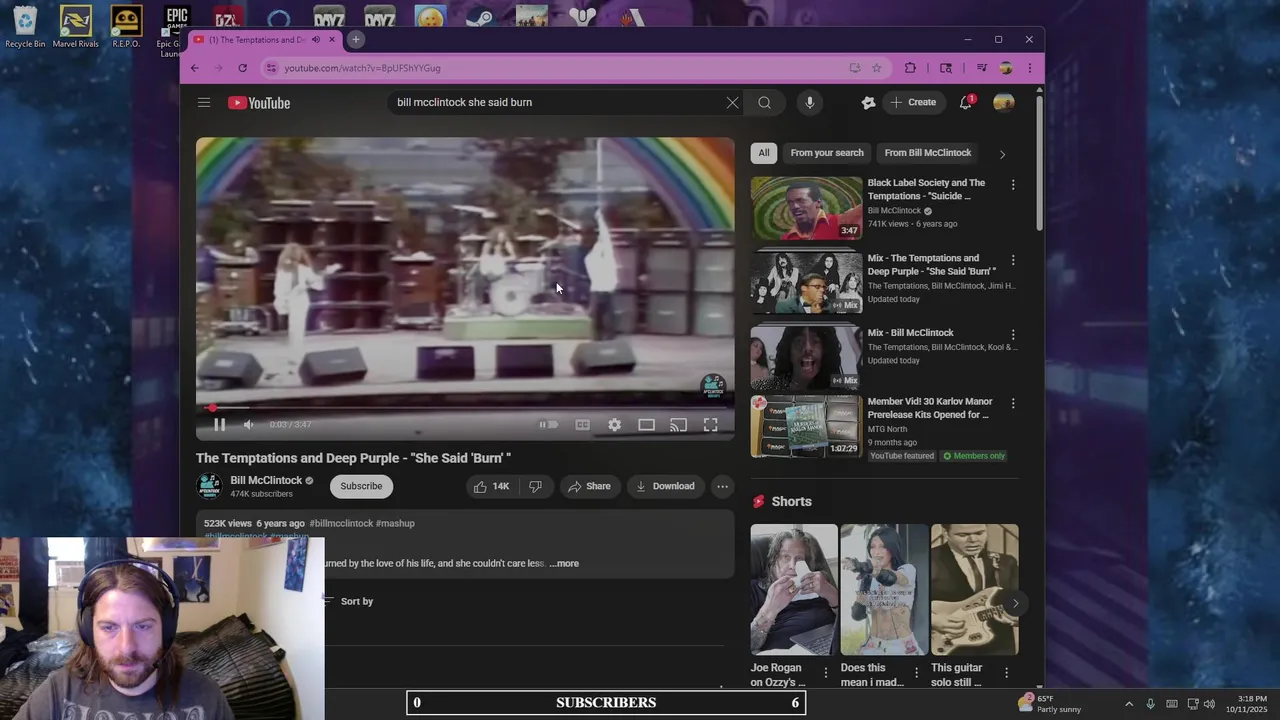Close the Temptations YouTube tab
The width and height of the screenshot is (1280, 720).
point(332,40)
